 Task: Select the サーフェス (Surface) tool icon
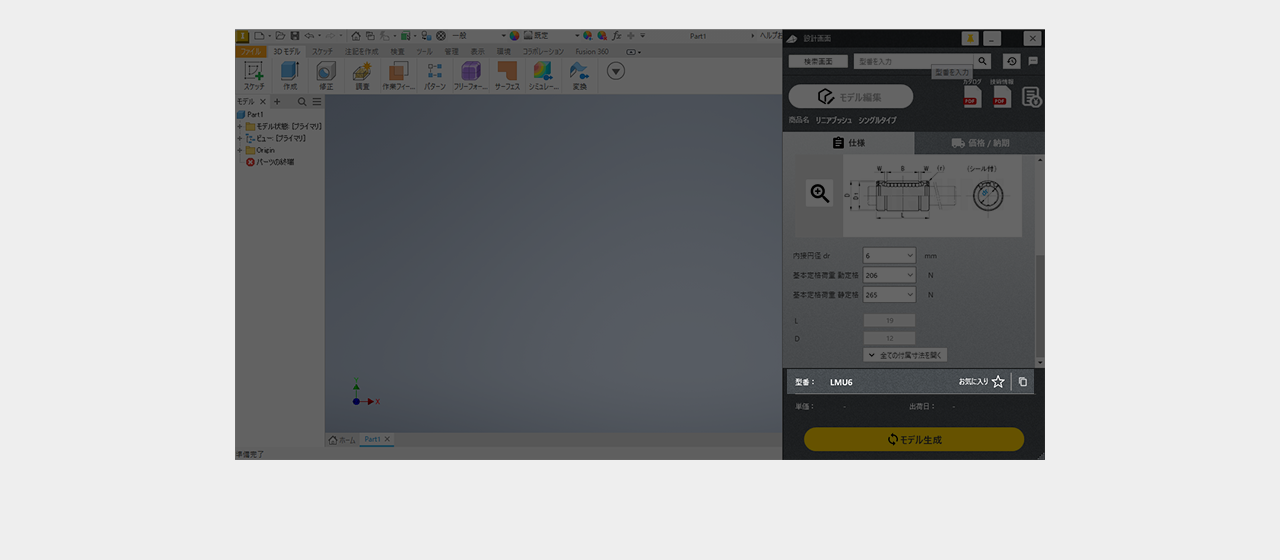pyautogui.click(x=507, y=72)
